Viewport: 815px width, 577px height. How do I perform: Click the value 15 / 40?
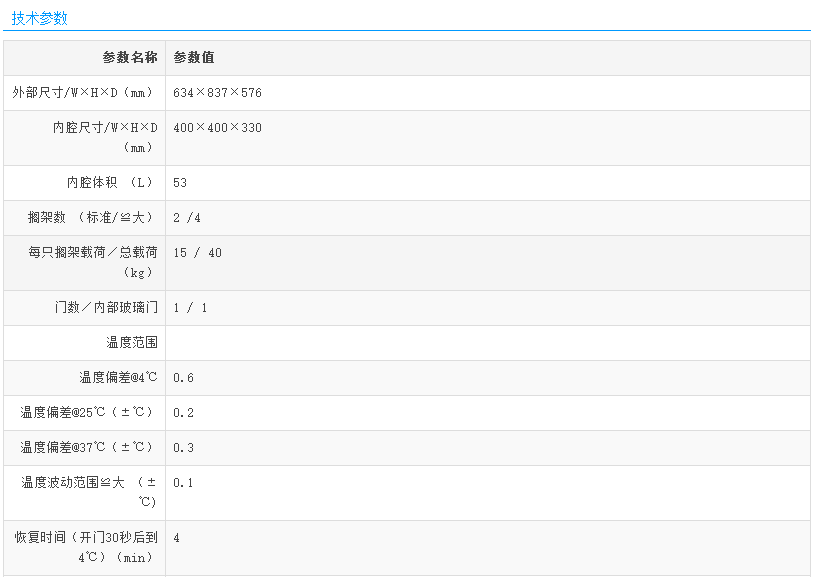(x=197, y=253)
